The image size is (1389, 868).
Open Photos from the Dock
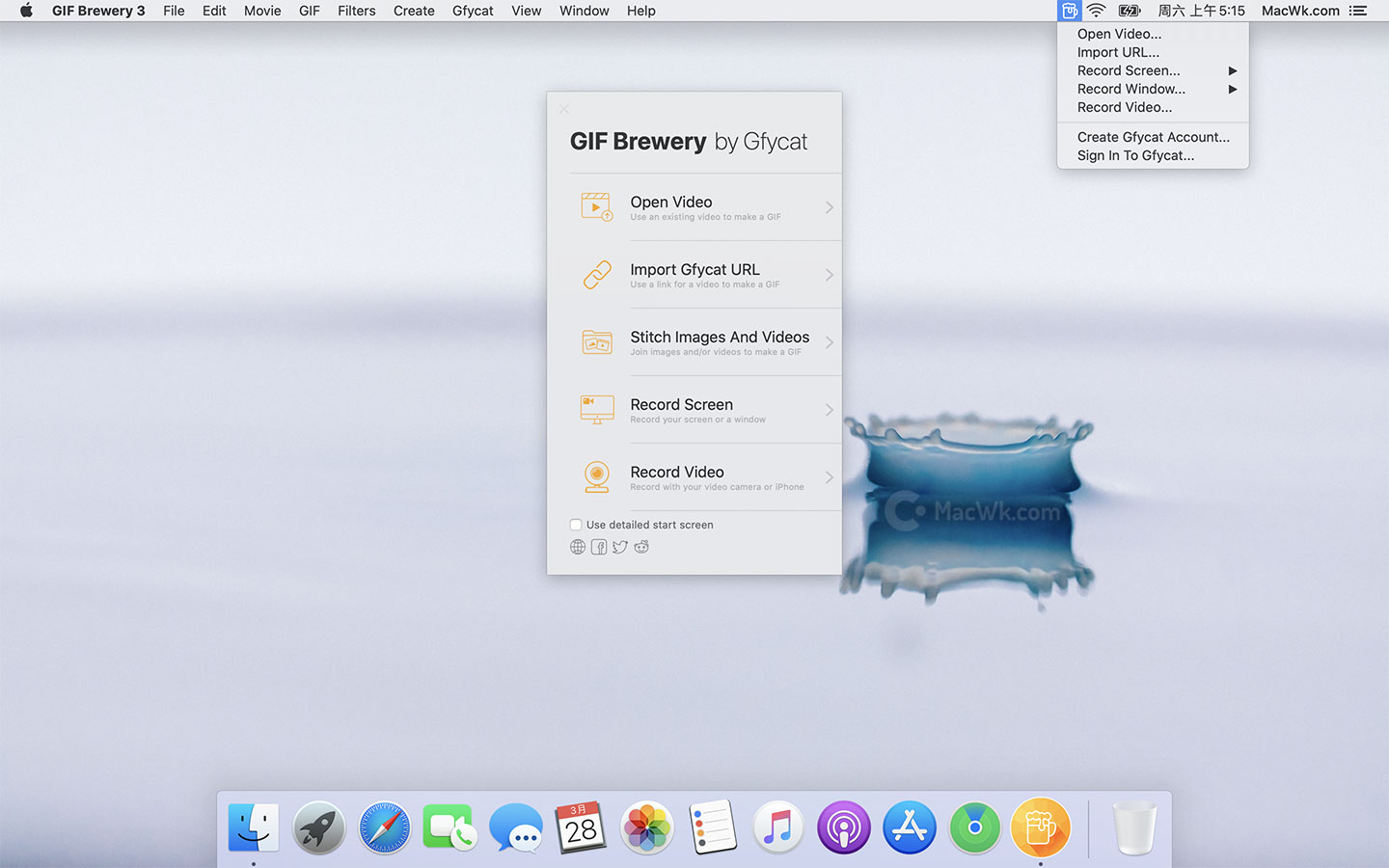pyautogui.click(x=647, y=827)
